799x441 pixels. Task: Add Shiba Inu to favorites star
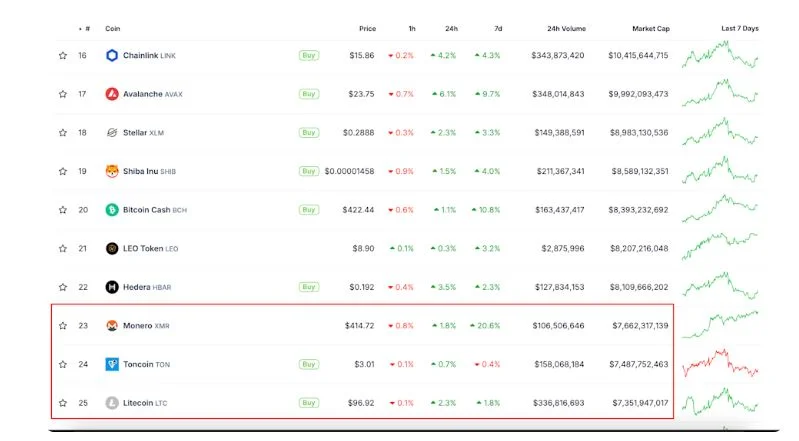coord(63,171)
